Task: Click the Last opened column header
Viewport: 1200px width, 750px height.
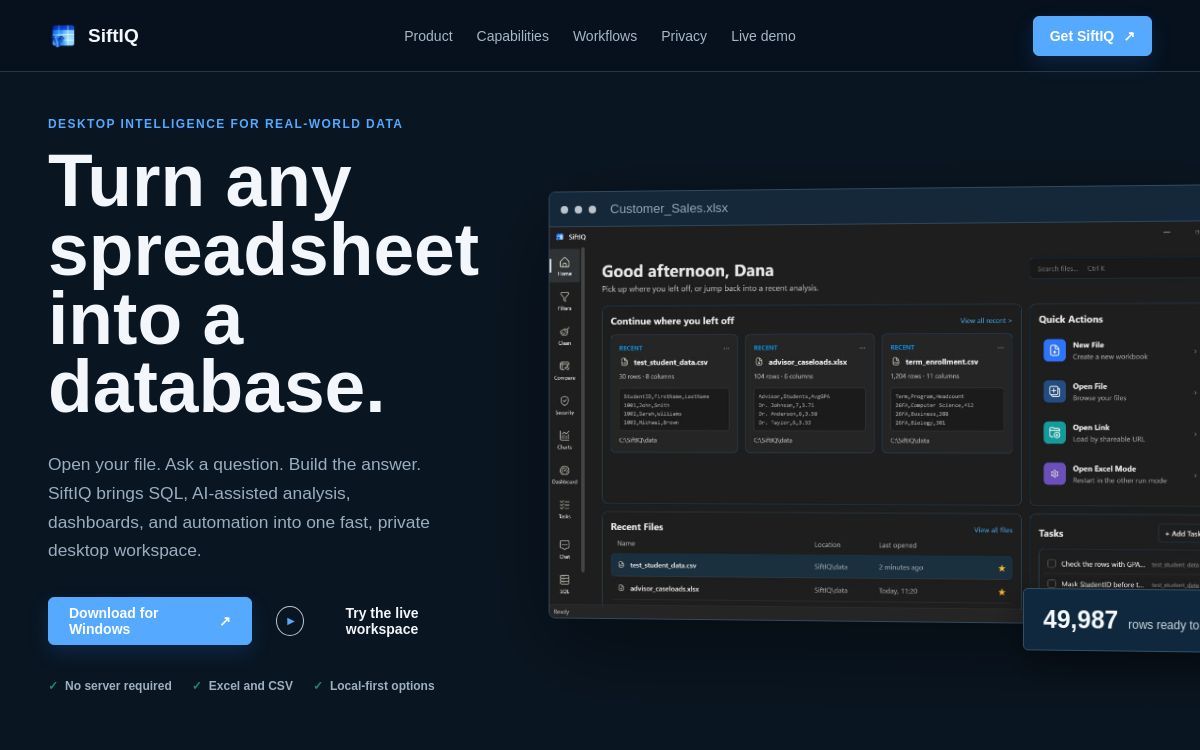Action: (898, 545)
